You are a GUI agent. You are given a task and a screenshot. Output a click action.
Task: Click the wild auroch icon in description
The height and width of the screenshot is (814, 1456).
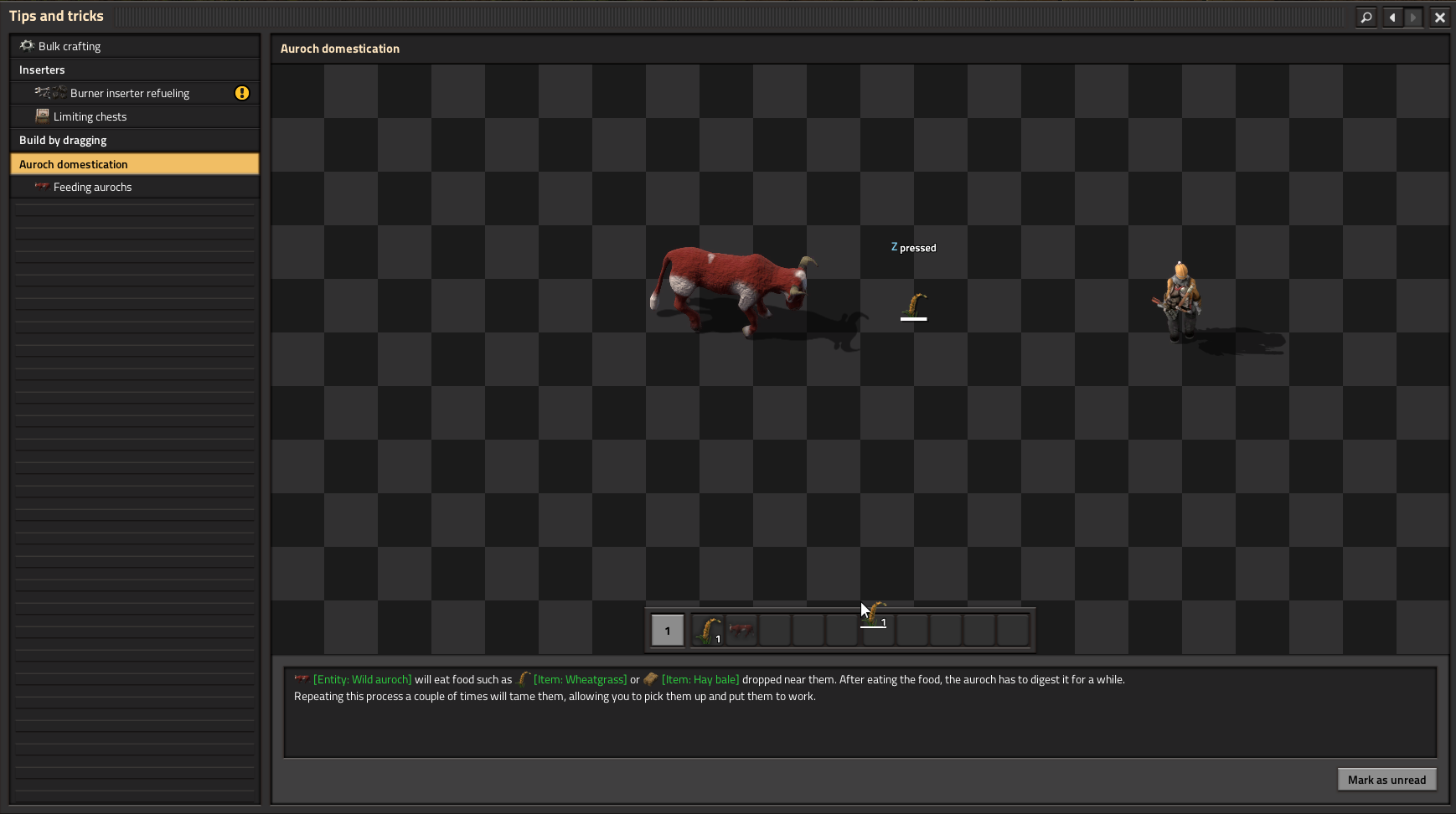[302, 678]
